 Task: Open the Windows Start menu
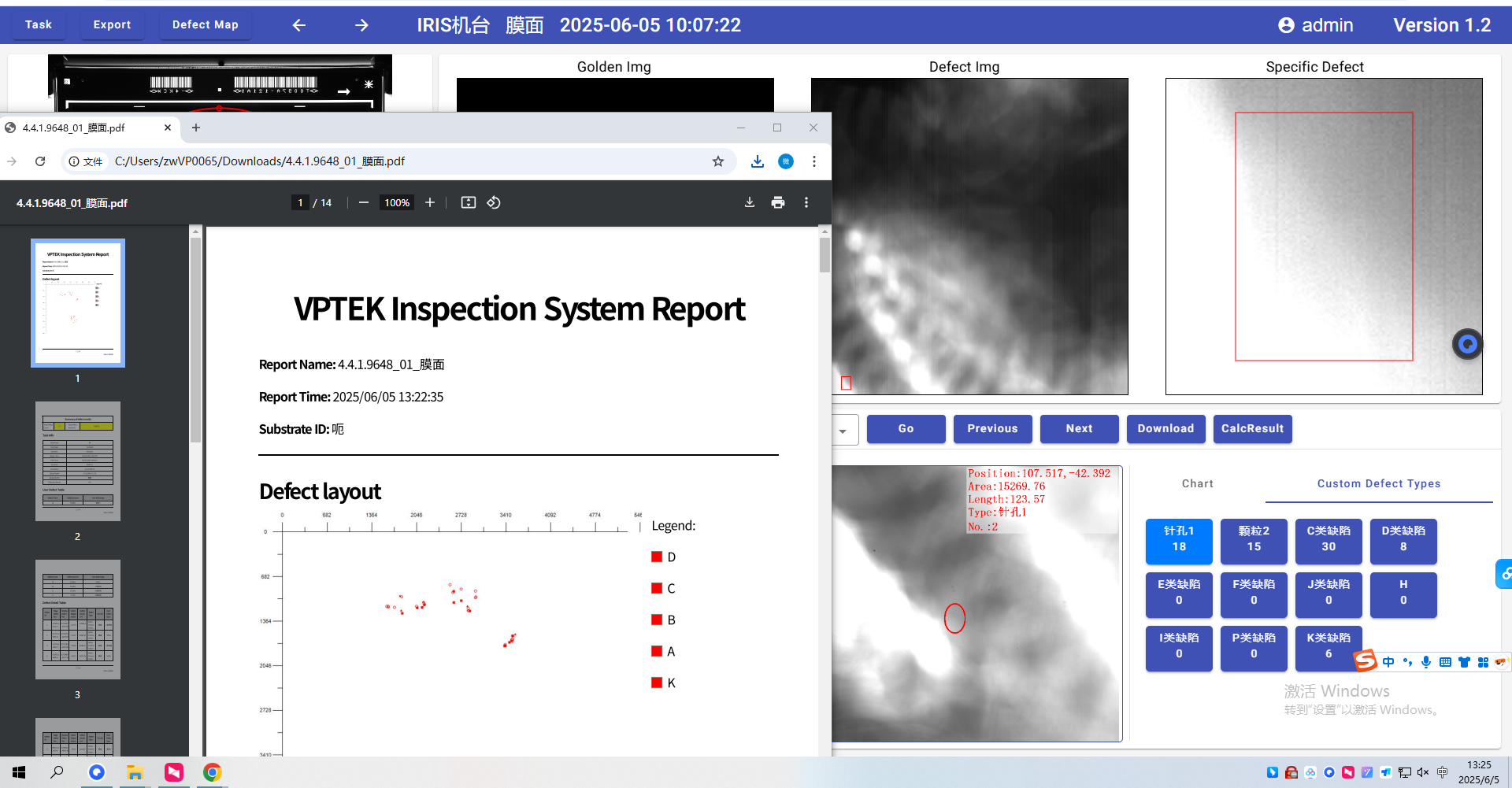19,772
